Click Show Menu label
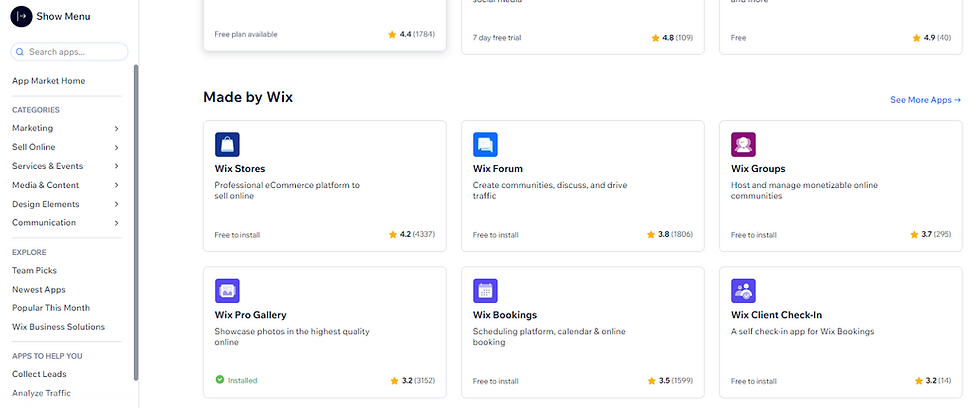980x408 pixels. click(x=63, y=16)
